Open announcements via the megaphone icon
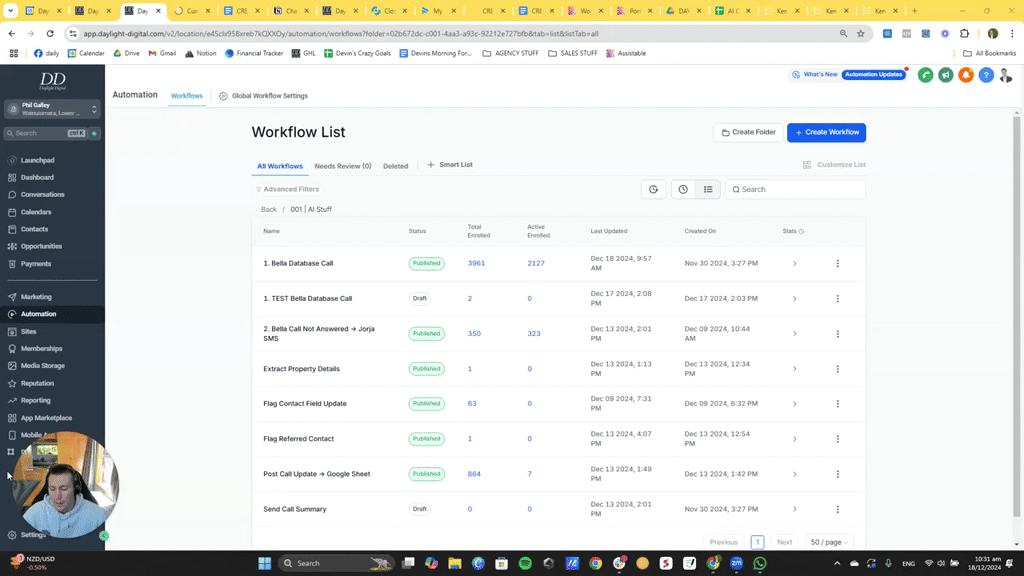This screenshot has width=1024, height=576. [x=946, y=74]
